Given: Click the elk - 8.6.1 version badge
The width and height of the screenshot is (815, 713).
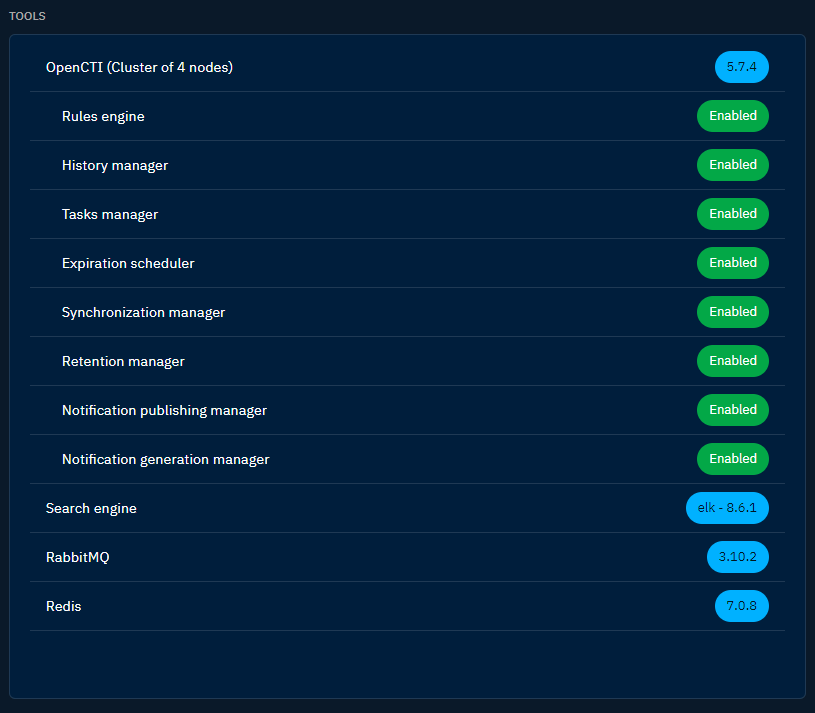Looking at the screenshot, I should [x=727, y=508].
